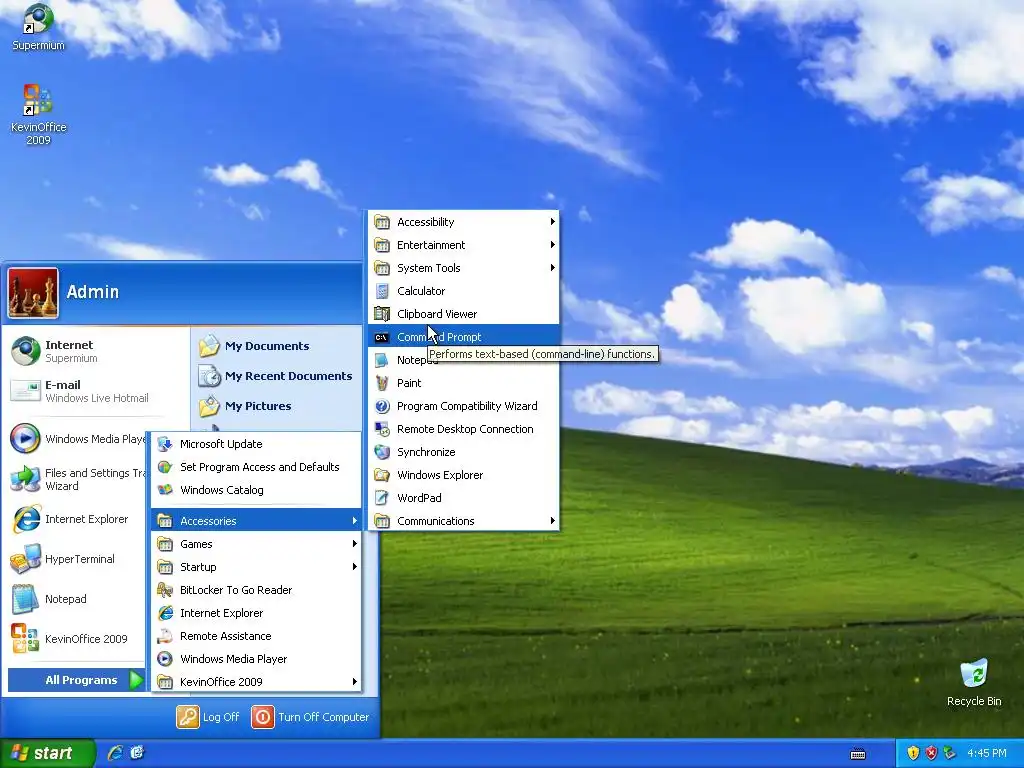Open Remote Assistance
The width and height of the screenshot is (1024, 768).
[256, 635]
